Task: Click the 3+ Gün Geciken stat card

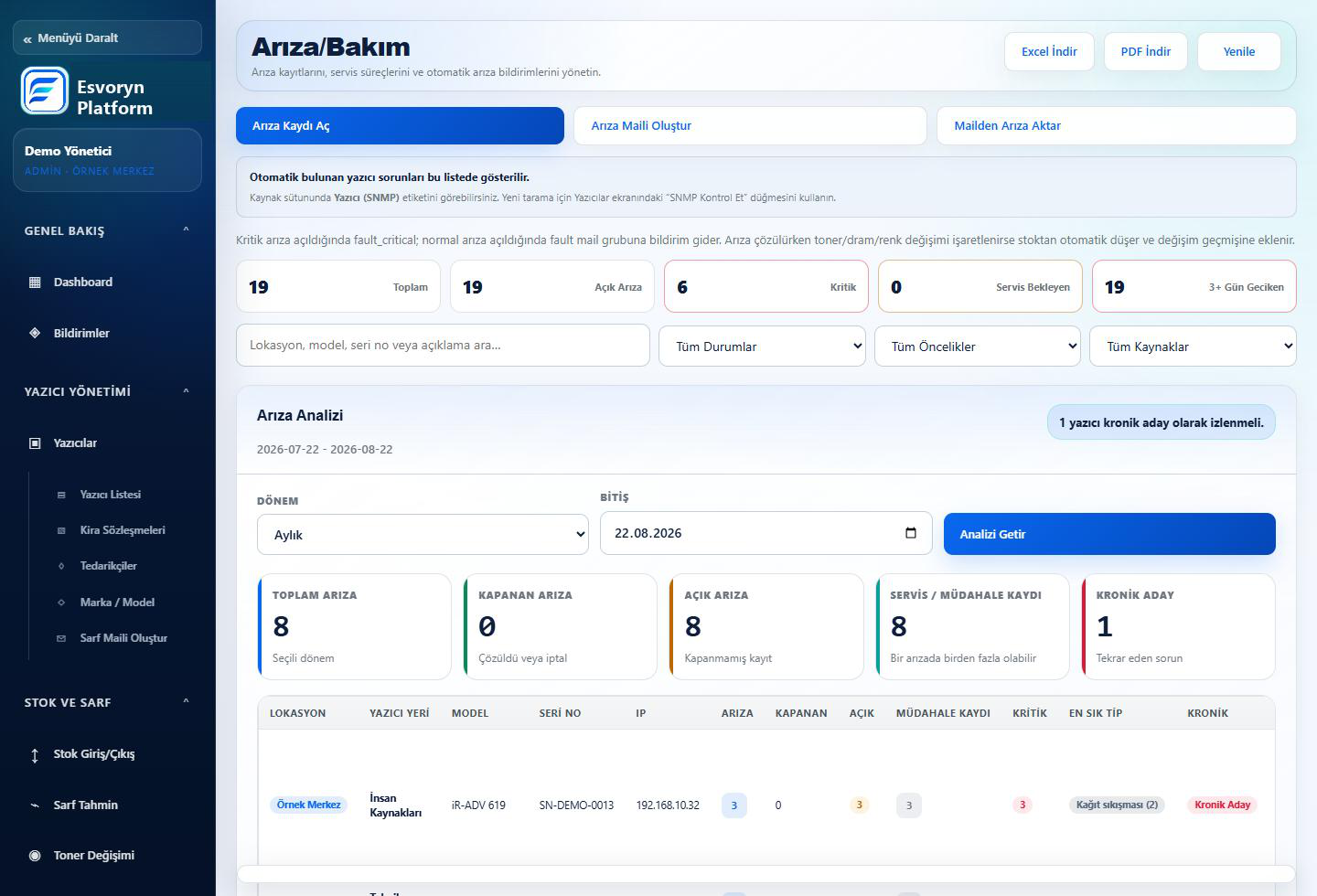Action: (x=1194, y=287)
